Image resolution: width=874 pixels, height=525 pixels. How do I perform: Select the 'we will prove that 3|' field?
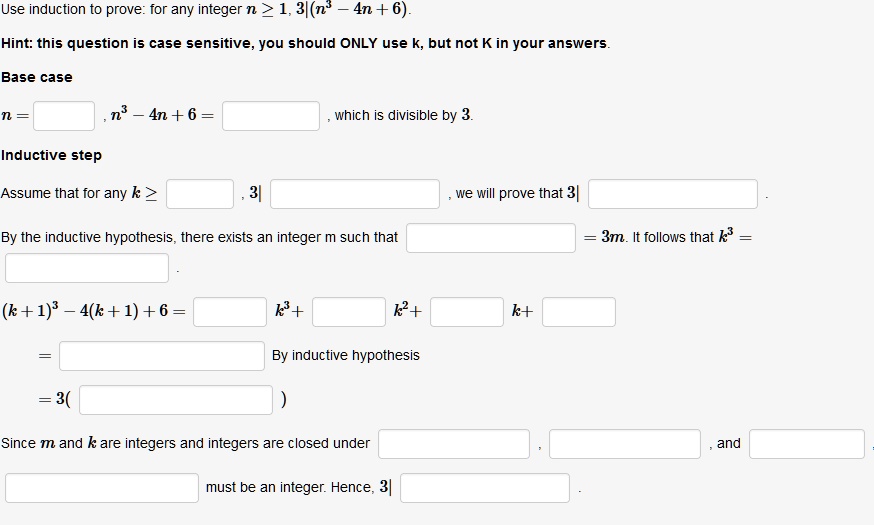point(673,194)
